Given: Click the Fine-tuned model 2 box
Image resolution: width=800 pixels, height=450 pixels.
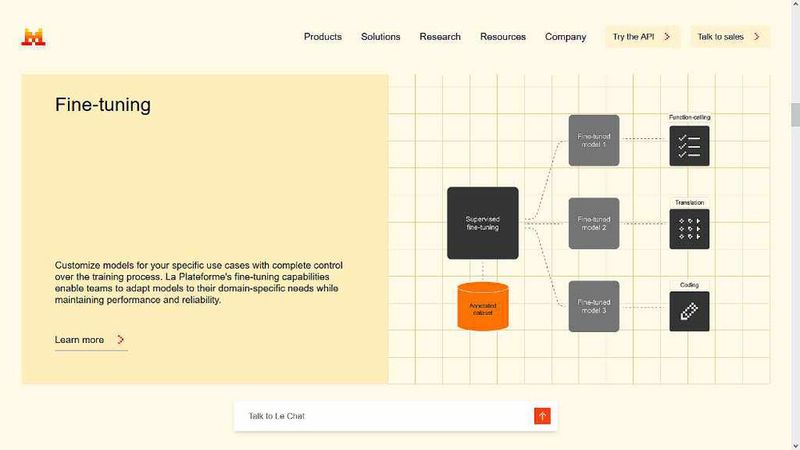Looking at the screenshot, I should pos(594,223).
